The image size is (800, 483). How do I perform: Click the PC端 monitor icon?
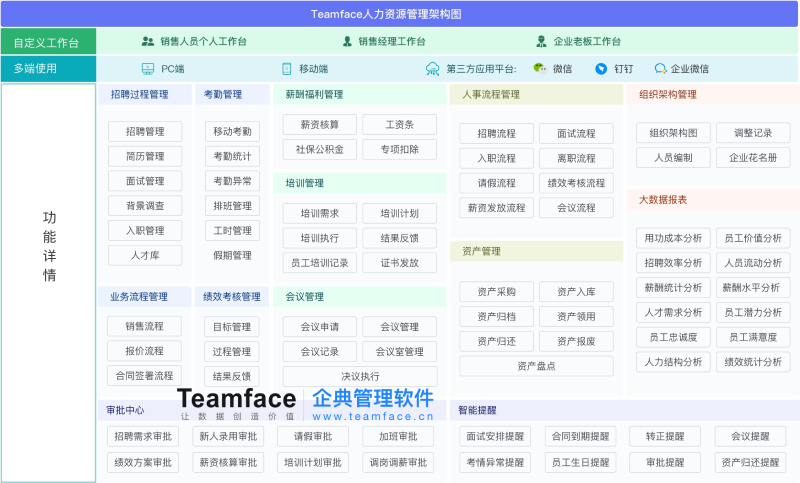(x=148, y=69)
